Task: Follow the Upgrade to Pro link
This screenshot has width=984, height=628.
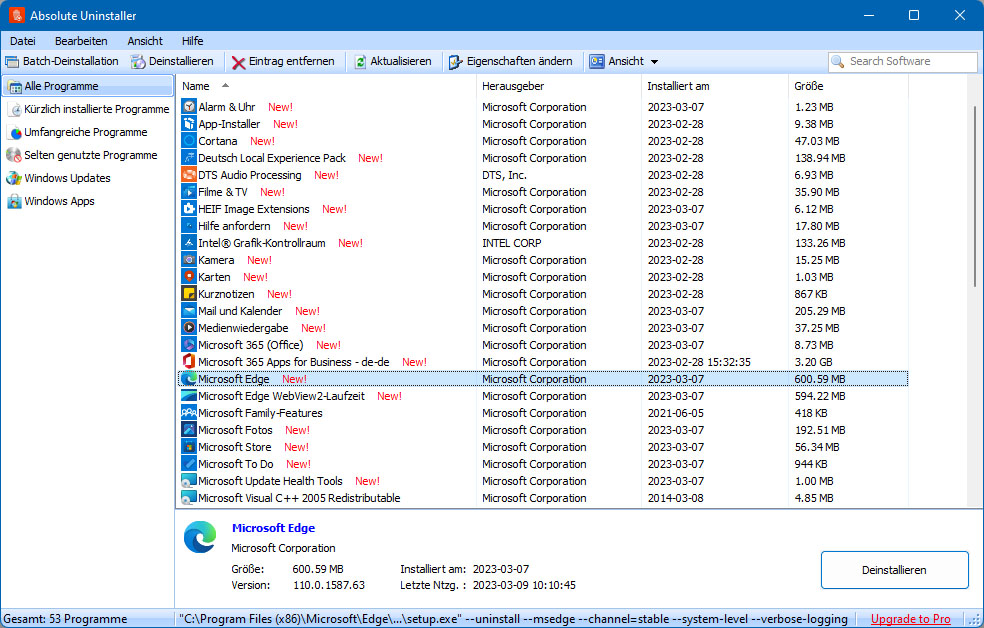Action: coord(911,619)
